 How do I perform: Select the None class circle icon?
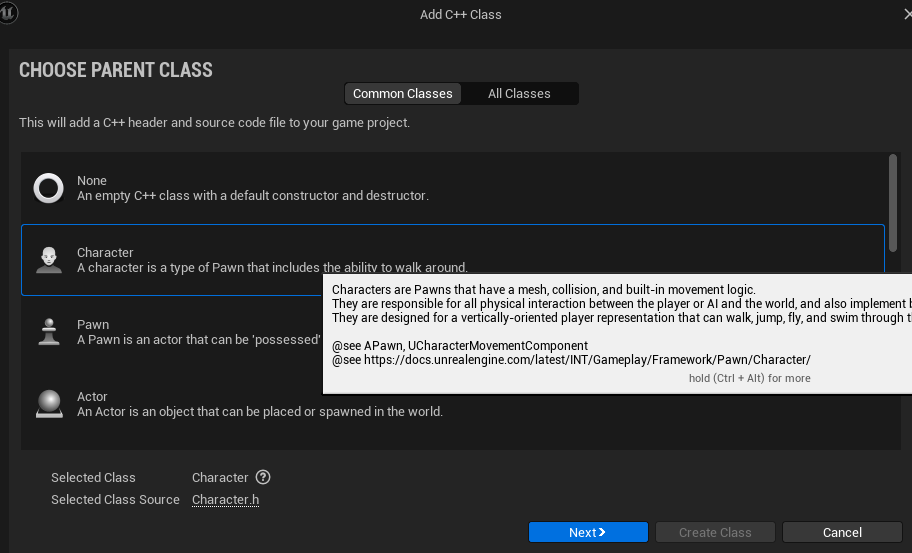(x=48, y=188)
